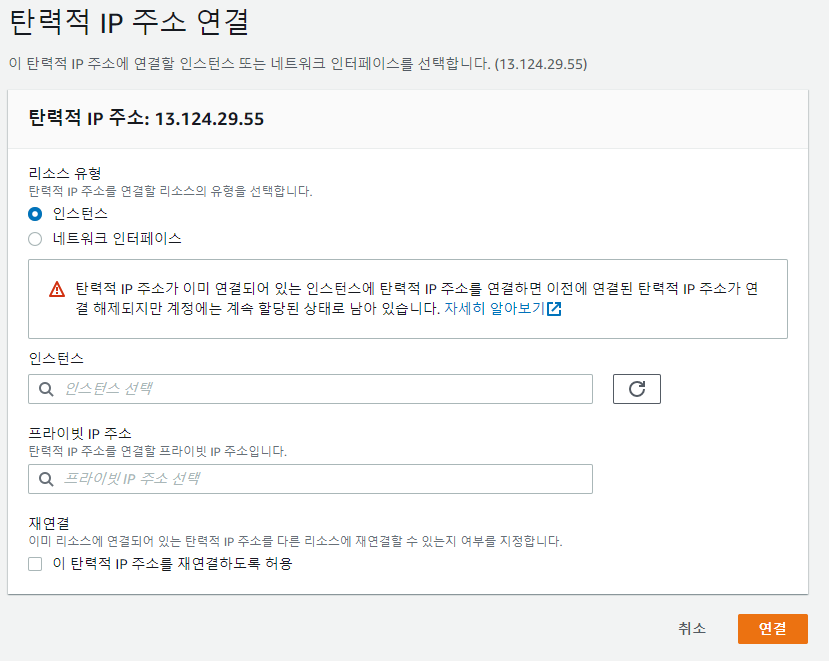Click the 취소 button

[692, 629]
